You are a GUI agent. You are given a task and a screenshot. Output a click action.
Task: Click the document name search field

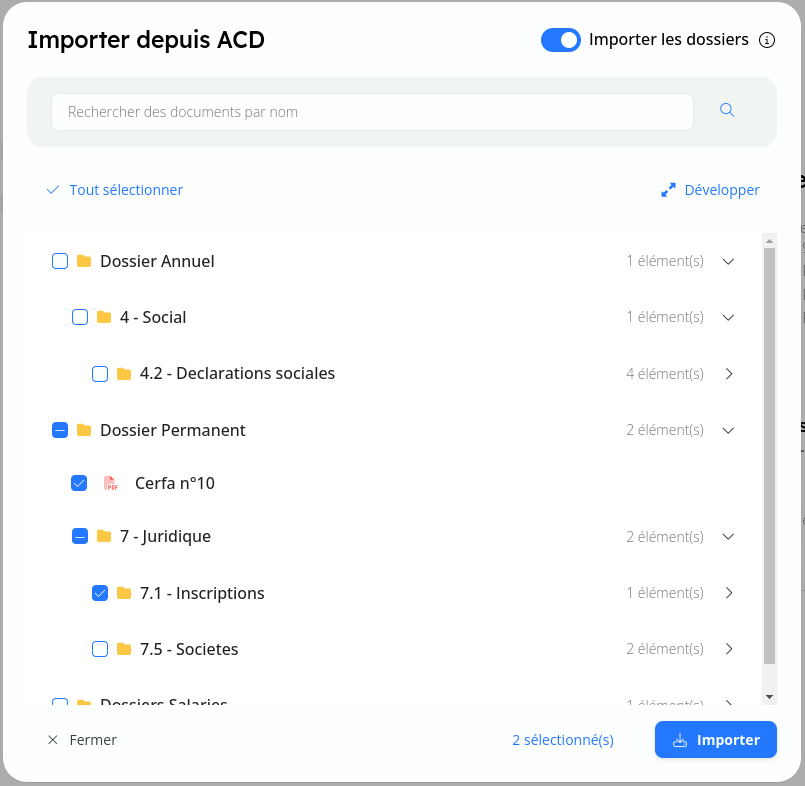tap(372, 112)
